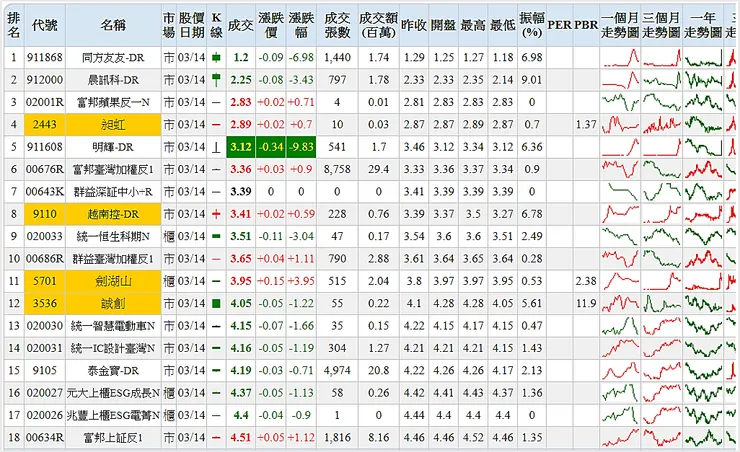View one-month trend chart for 劍湖山
Image resolution: width=740 pixels, height=452 pixels.
point(620,281)
